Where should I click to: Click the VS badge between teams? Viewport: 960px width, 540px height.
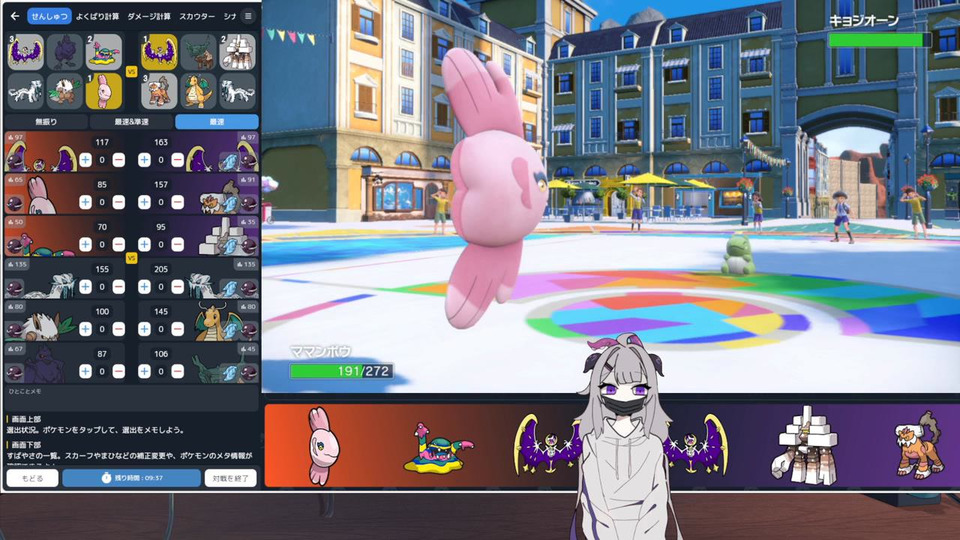131,72
